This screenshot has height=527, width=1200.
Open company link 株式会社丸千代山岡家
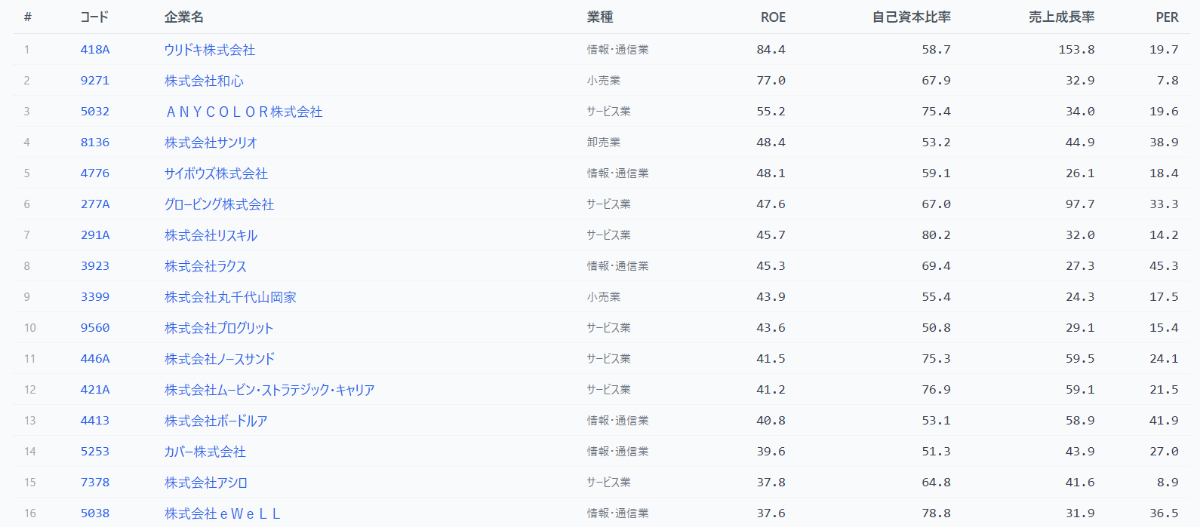(x=230, y=297)
